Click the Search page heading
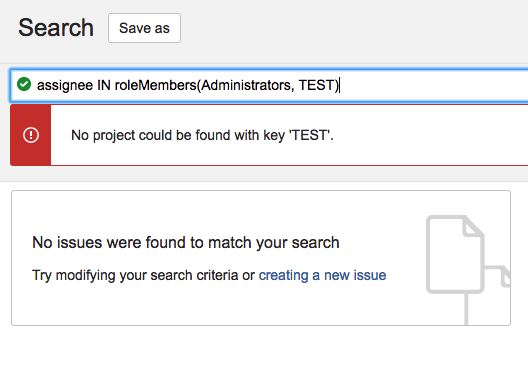This screenshot has height=370, width=528. (56, 28)
